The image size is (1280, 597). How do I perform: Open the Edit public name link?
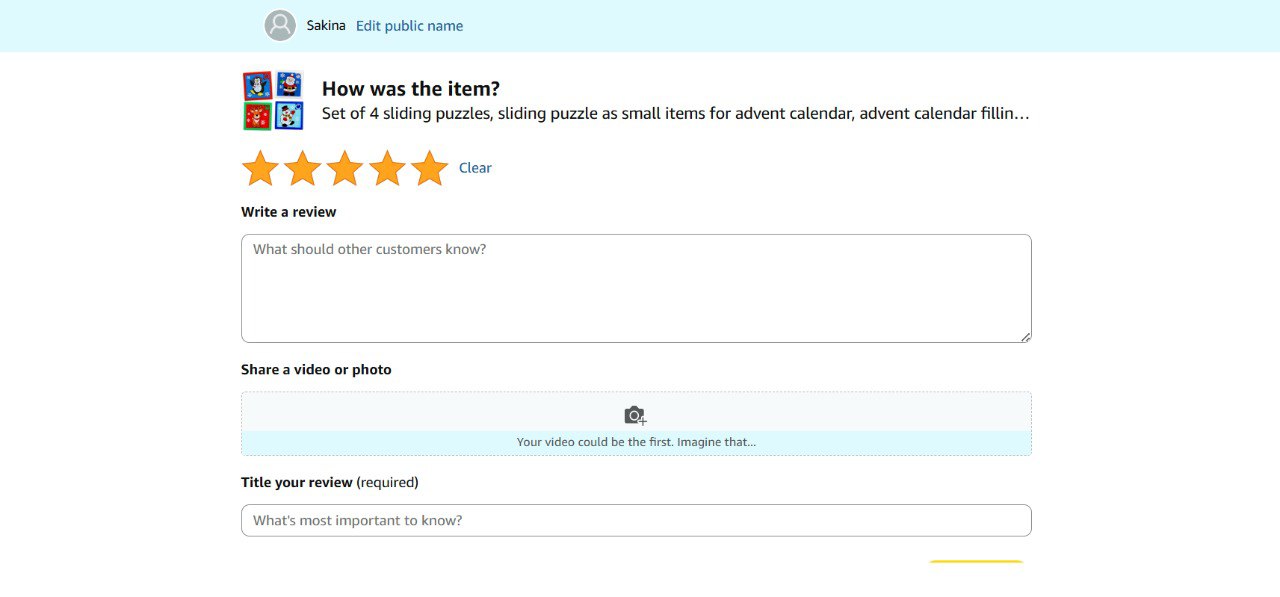[x=409, y=26]
